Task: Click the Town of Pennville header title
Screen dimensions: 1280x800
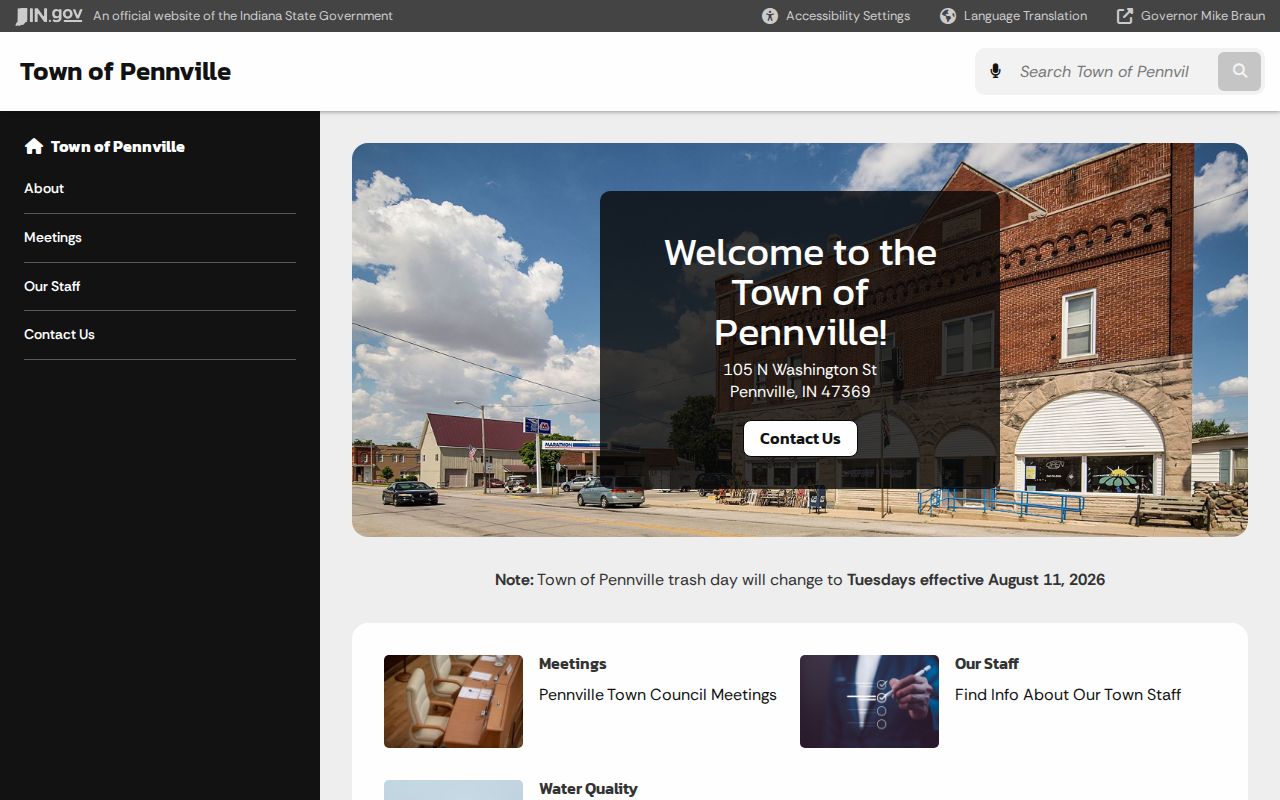Action: pyautogui.click(x=125, y=71)
